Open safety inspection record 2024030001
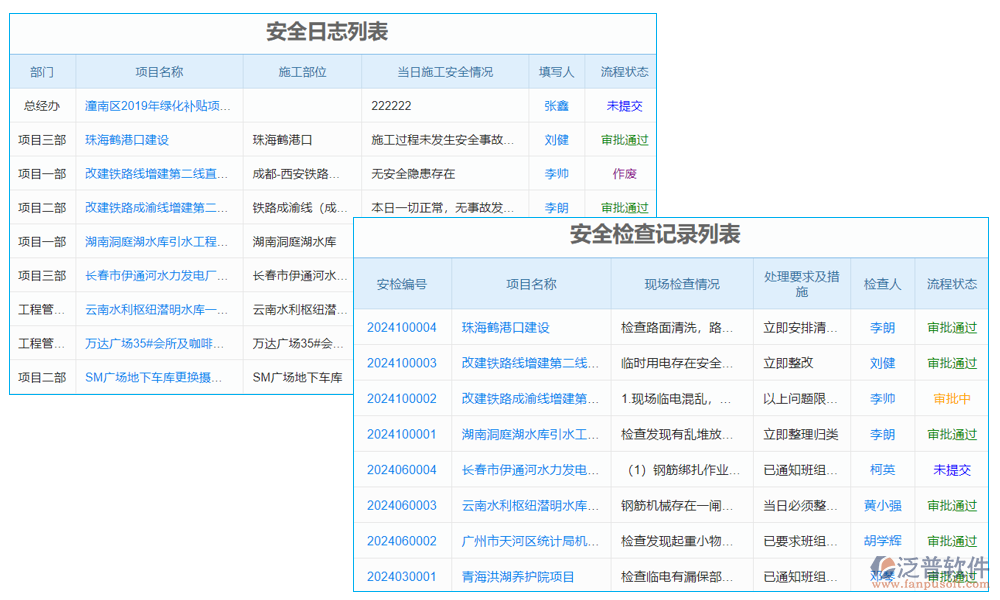The image size is (1000, 600). pyautogui.click(x=402, y=576)
